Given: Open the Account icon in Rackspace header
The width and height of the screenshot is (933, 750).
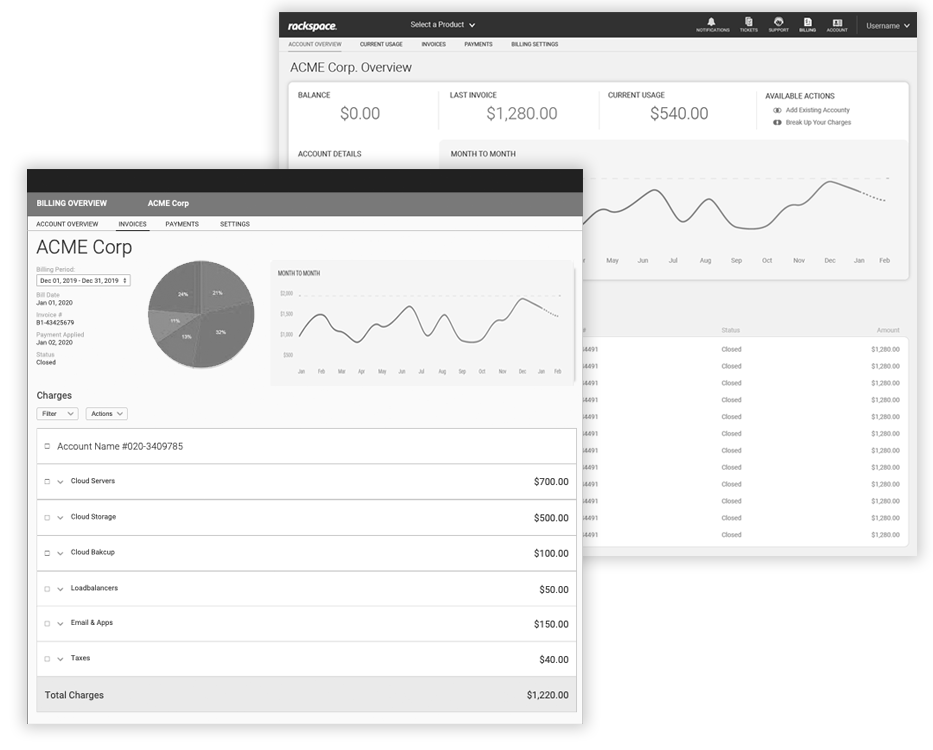Looking at the screenshot, I should click(x=837, y=23).
